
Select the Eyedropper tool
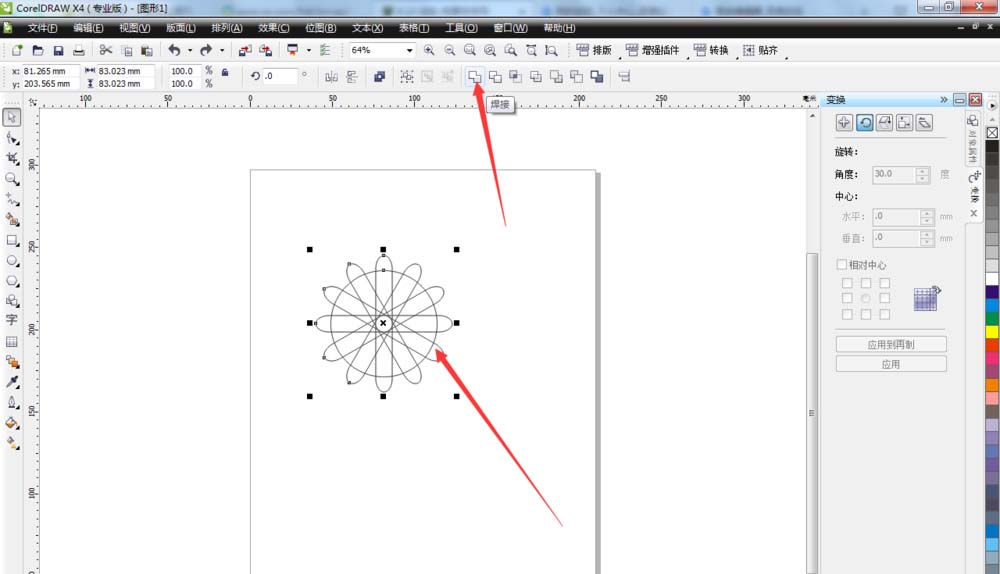11,382
